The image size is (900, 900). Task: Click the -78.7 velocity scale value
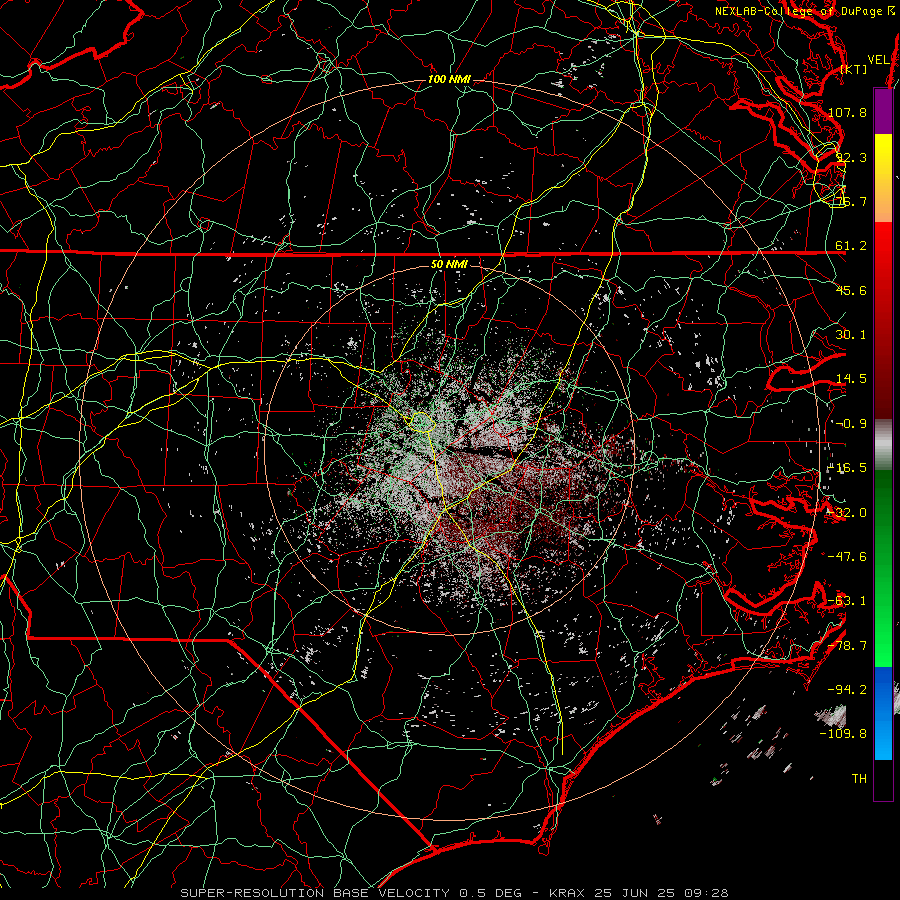847,646
